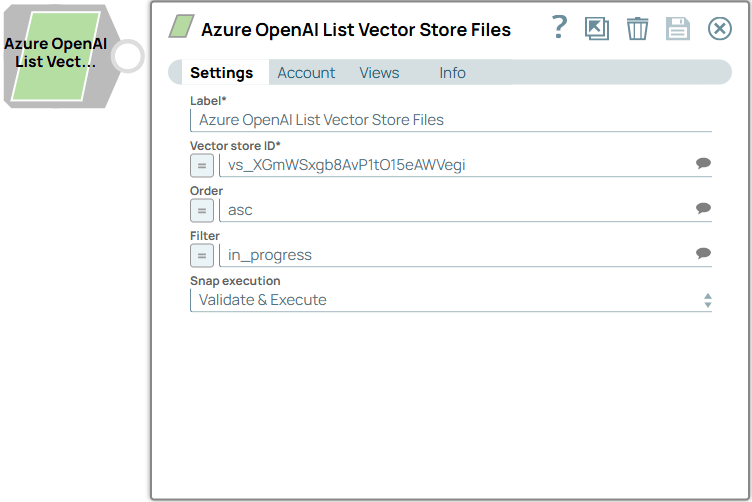Open suggestions bubble for Order field
Screen dimensions: 752x502
pyautogui.click(x=703, y=209)
